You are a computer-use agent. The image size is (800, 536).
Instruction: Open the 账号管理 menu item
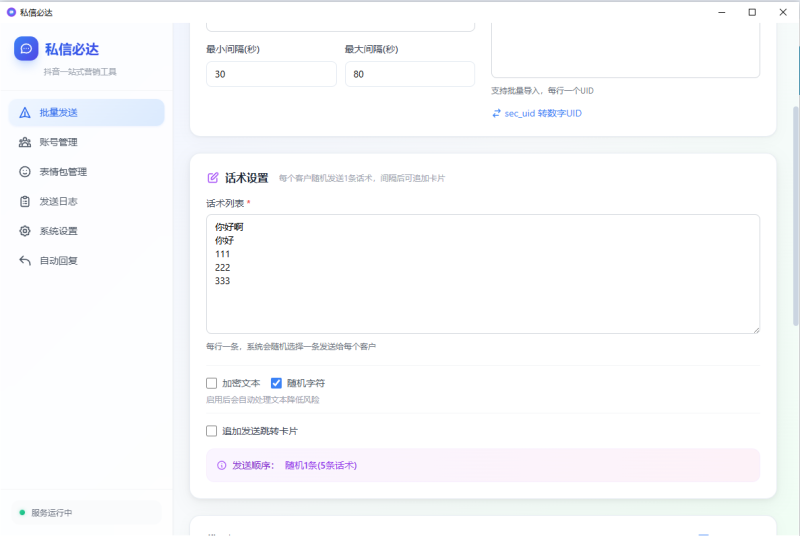[86, 142]
